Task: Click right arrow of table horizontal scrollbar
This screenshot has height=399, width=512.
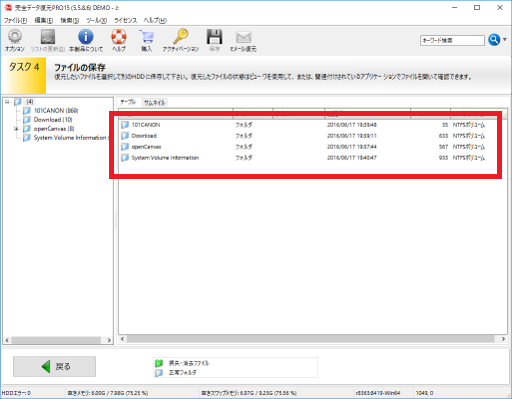Action: [x=503, y=339]
